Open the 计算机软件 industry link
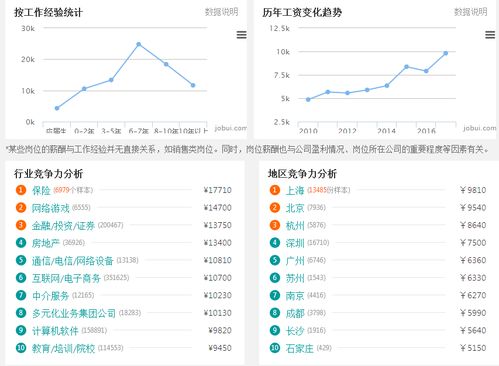Screen dimensions: 499x366 tap(55, 331)
